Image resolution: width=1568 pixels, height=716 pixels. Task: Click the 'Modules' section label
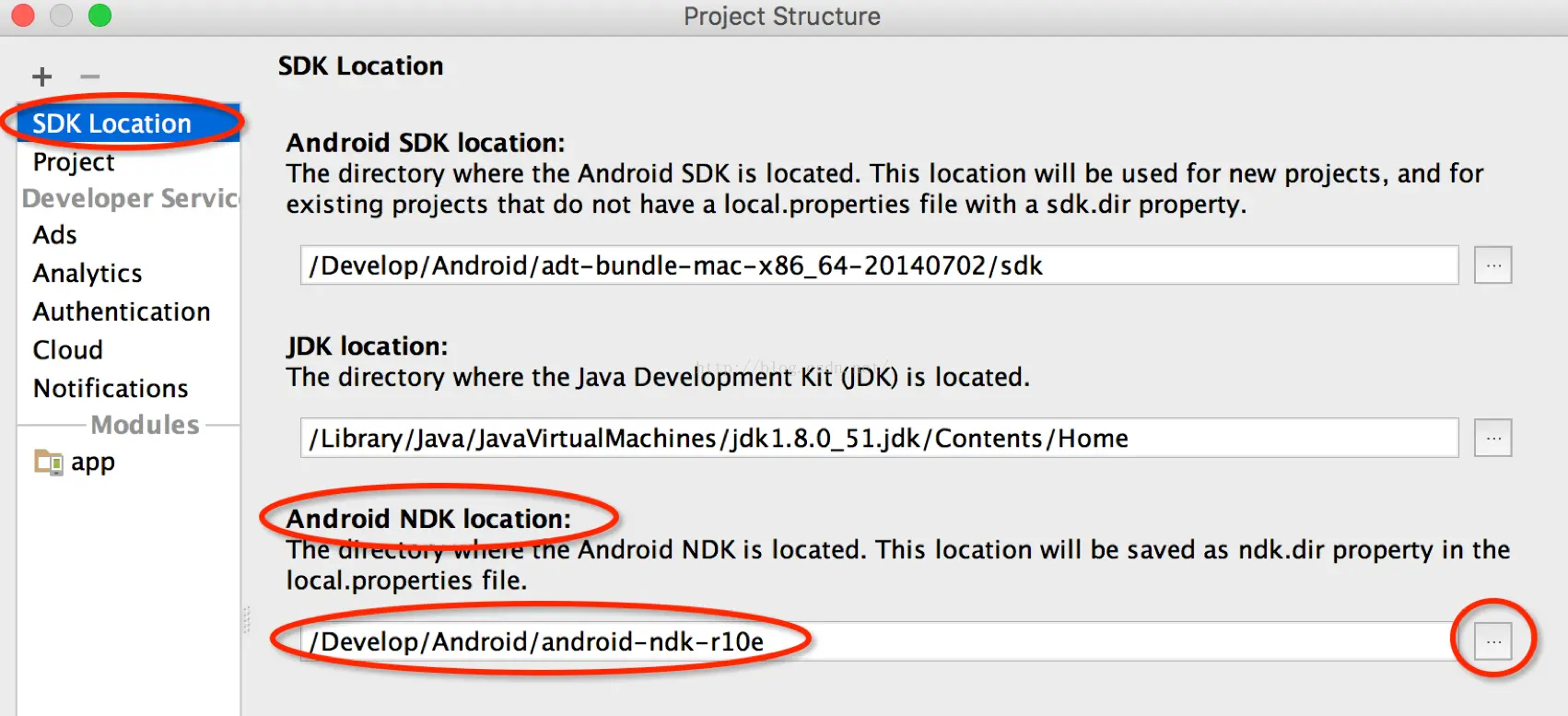tap(146, 425)
